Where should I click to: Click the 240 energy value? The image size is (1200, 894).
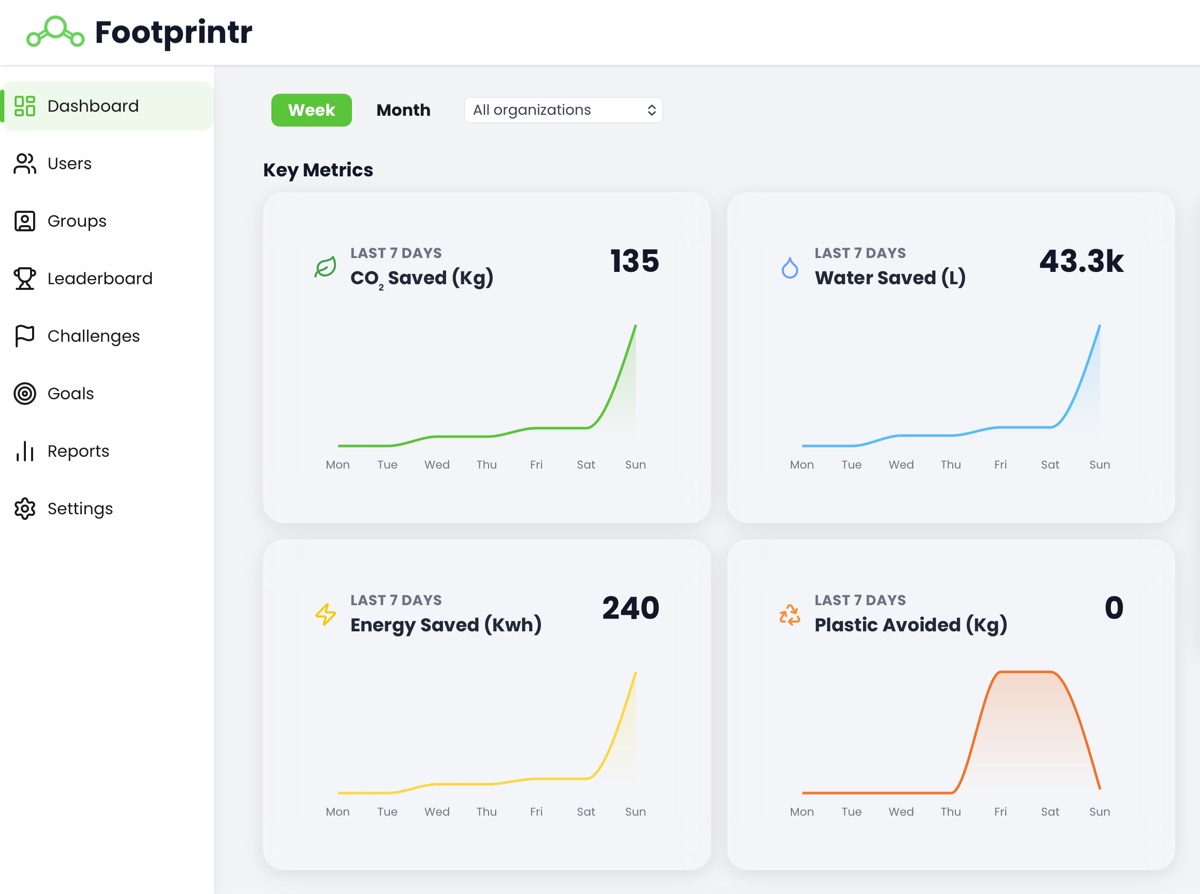coord(630,608)
